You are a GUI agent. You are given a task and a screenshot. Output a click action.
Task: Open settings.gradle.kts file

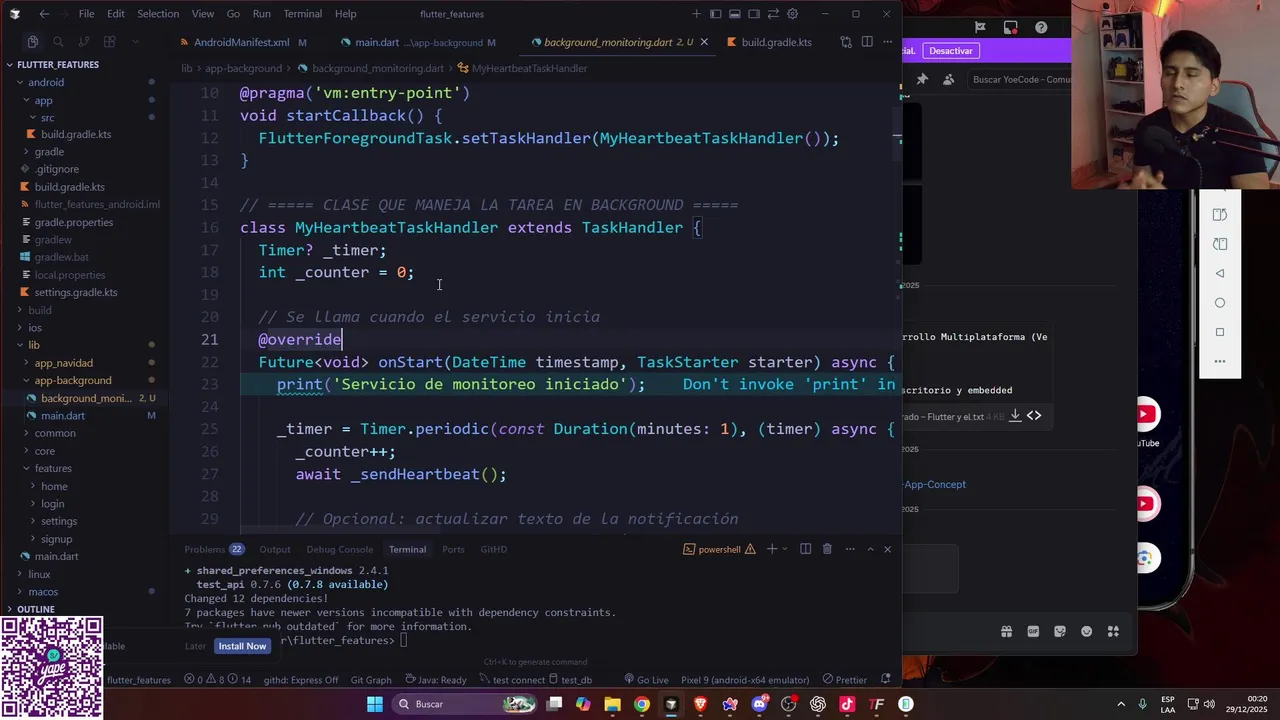tap(76, 292)
